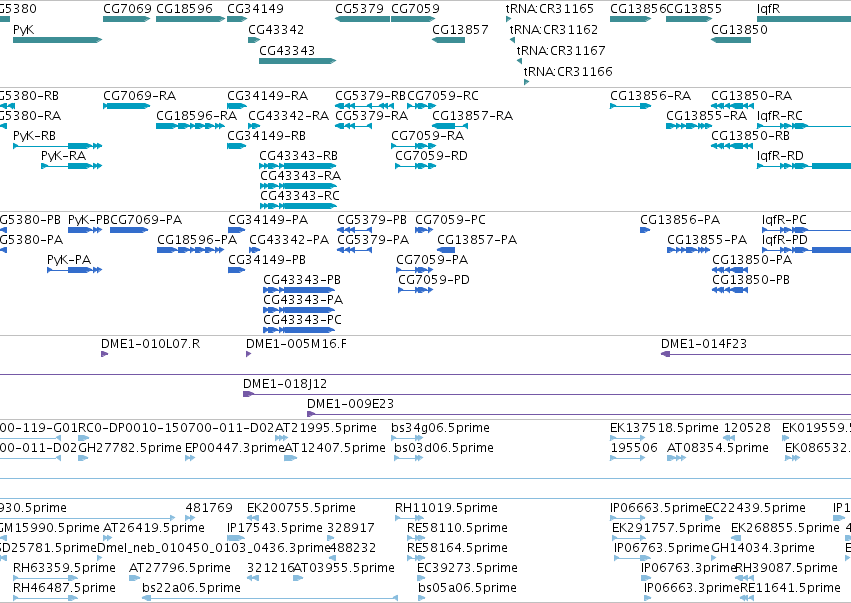
Task: Click EST EK200755.5prime
Action: click(x=252, y=518)
